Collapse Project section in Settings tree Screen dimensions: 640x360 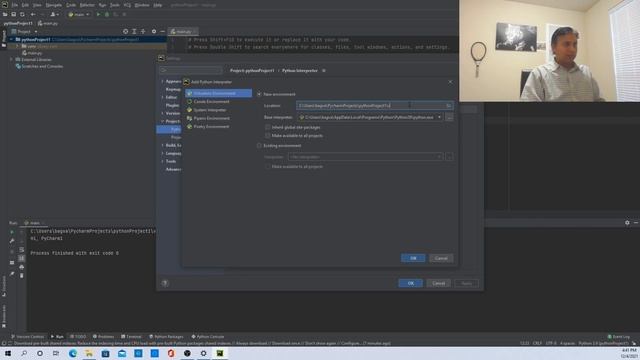click(162, 122)
